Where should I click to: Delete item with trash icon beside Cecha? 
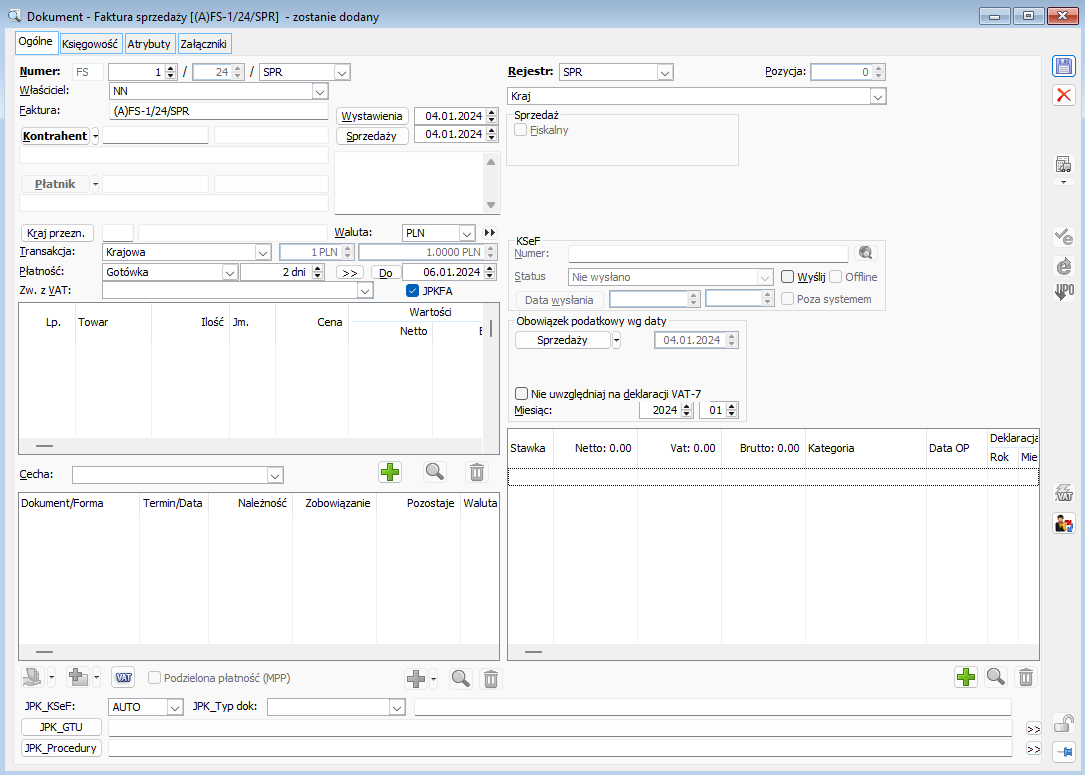(x=477, y=472)
